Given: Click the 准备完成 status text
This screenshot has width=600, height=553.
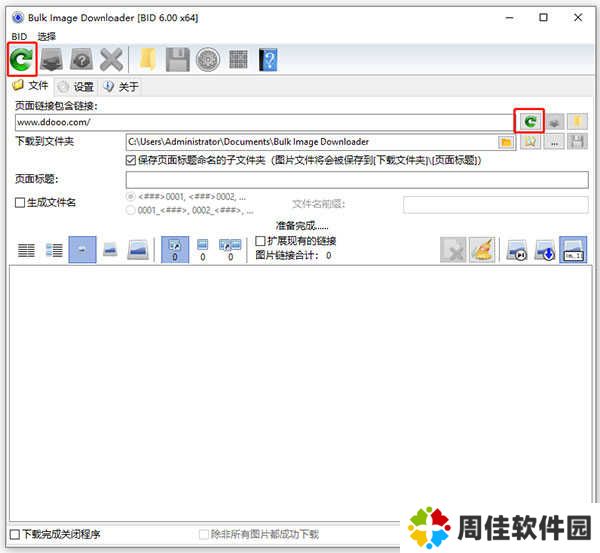Looking at the screenshot, I should coord(302,226).
